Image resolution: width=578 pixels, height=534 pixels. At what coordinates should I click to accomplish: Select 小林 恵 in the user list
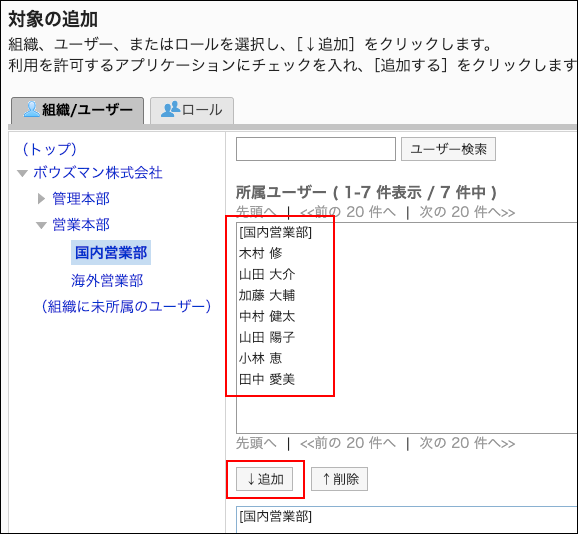point(261,358)
